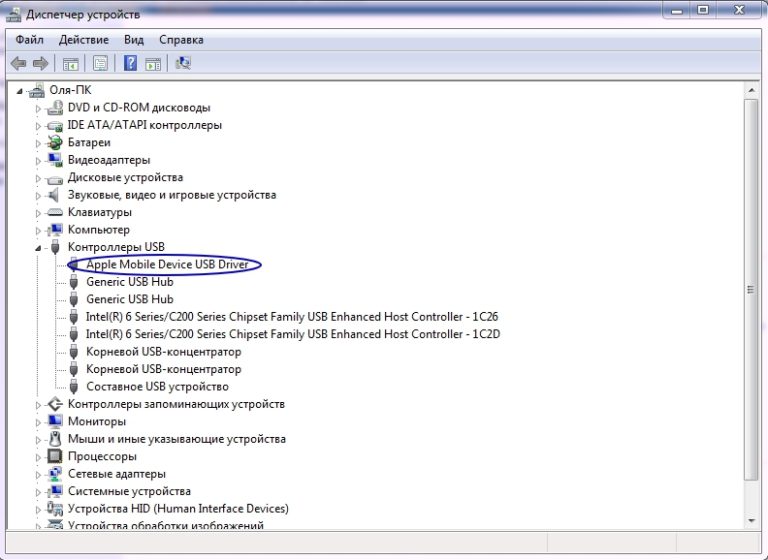This screenshot has height=560, width=768.
Task: Expand the DVD и CD-ROM дисководы category
Action: tap(39, 108)
